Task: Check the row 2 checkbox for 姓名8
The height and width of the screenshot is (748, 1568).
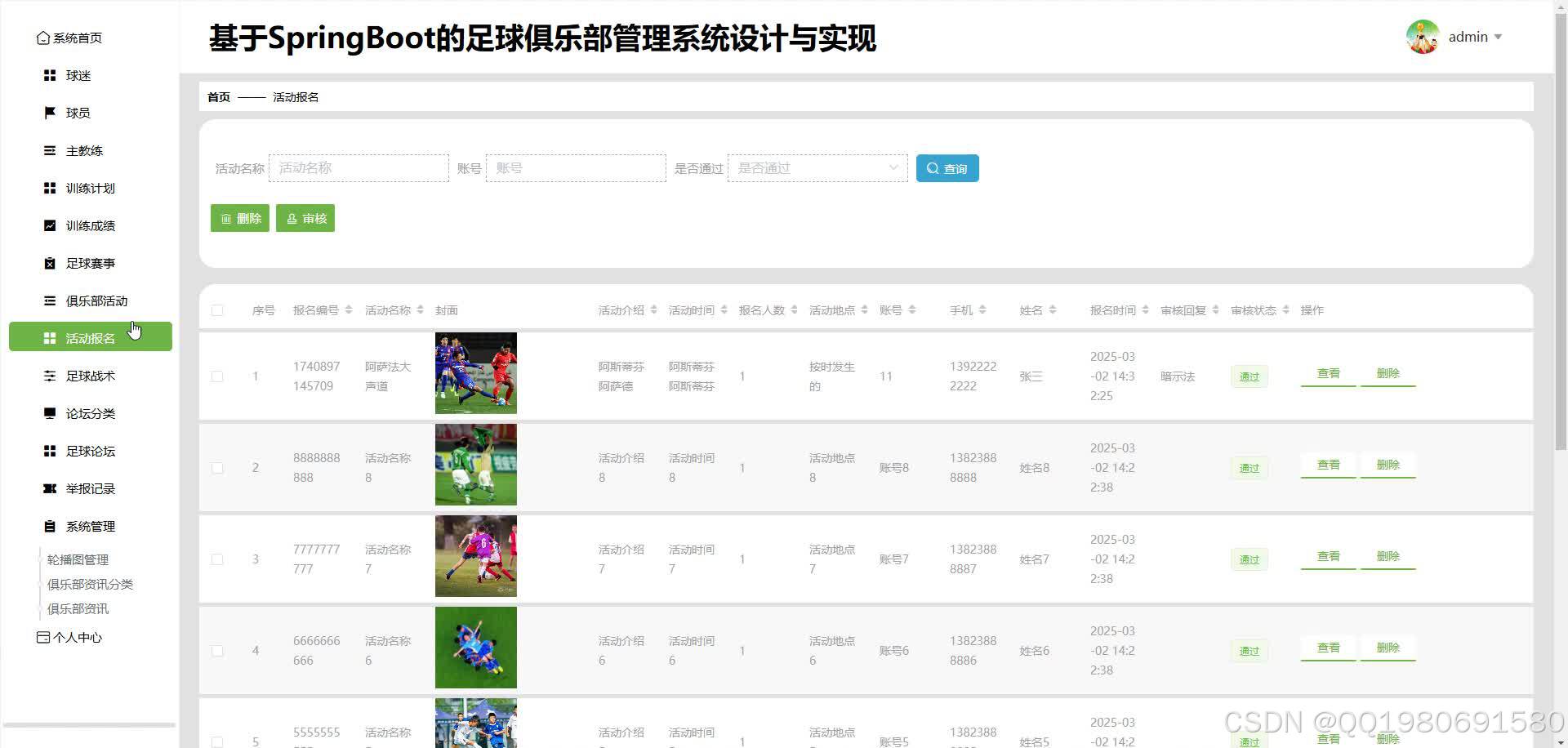Action: (217, 468)
